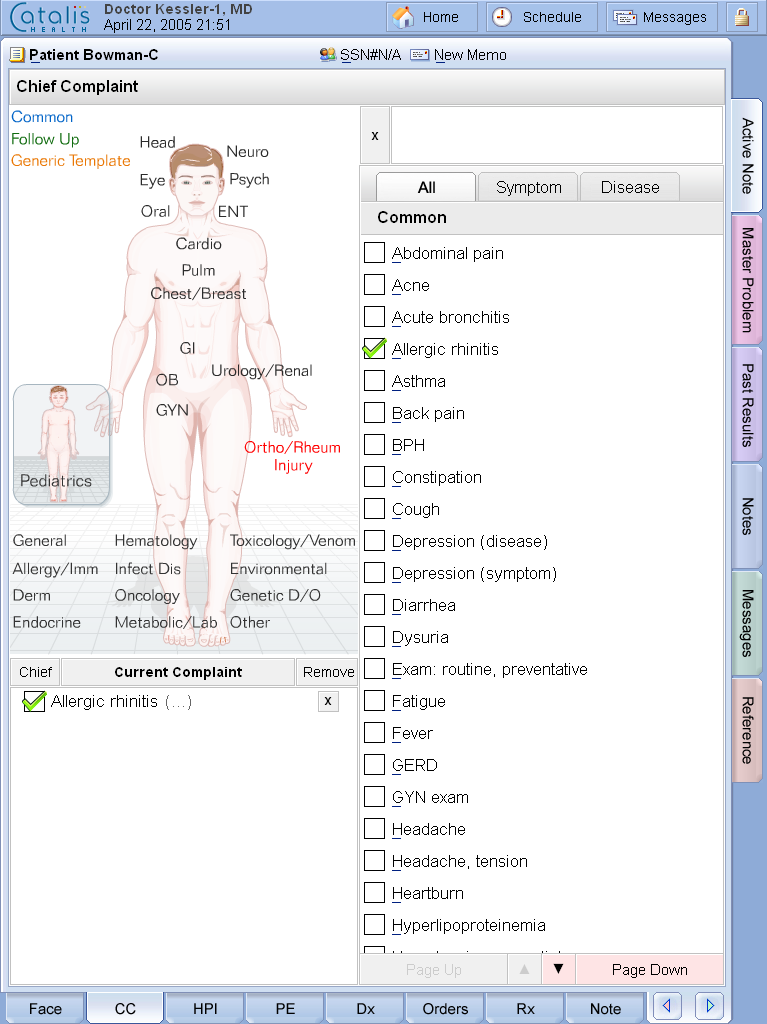Open the Pediatrics child figure panel
The image size is (767, 1024).
61,445
